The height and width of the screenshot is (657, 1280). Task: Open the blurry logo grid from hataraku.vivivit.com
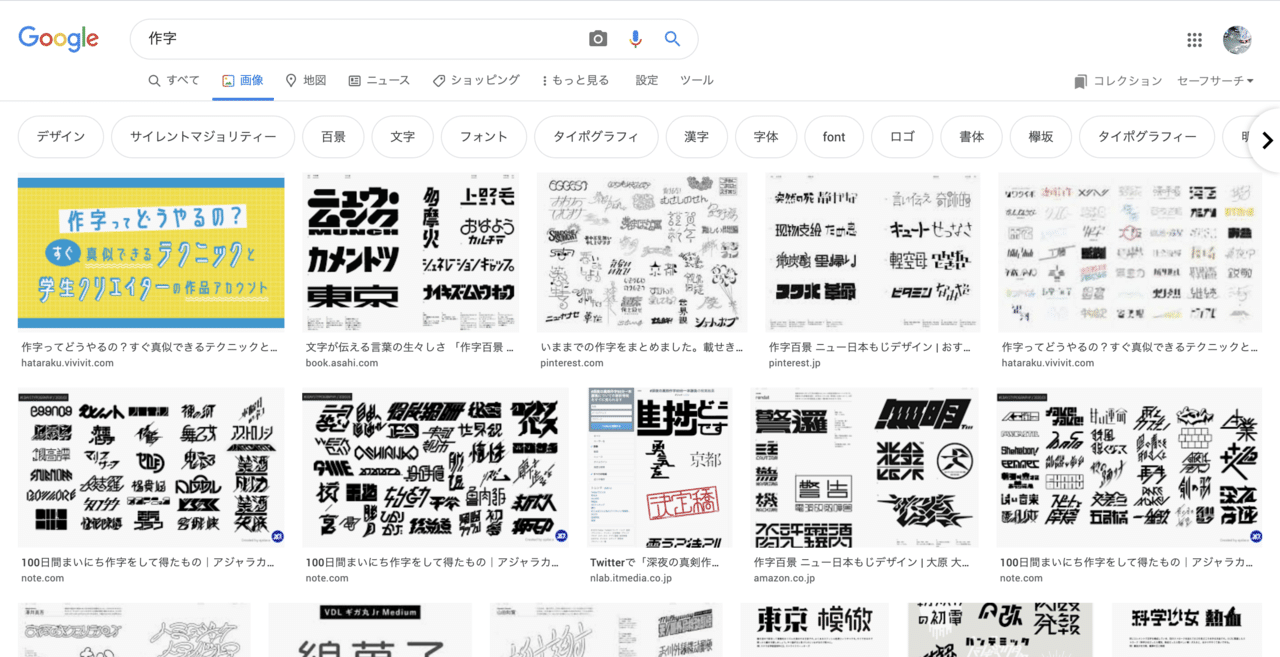[1130, 252]
